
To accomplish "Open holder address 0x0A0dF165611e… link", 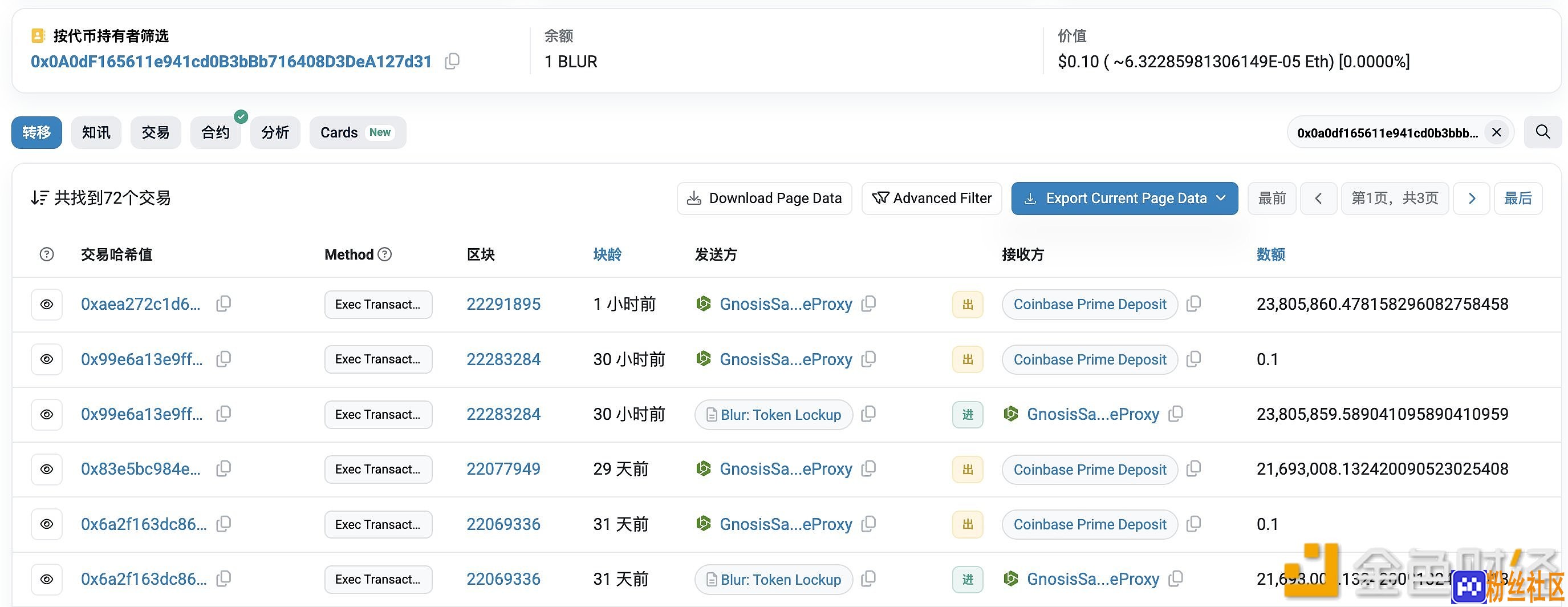I will (231, 62).
